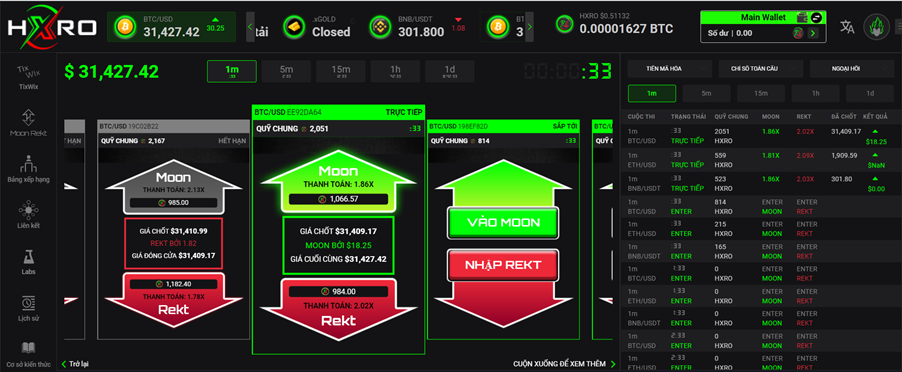Open TixWix from the sidebar

coord(28,78)
